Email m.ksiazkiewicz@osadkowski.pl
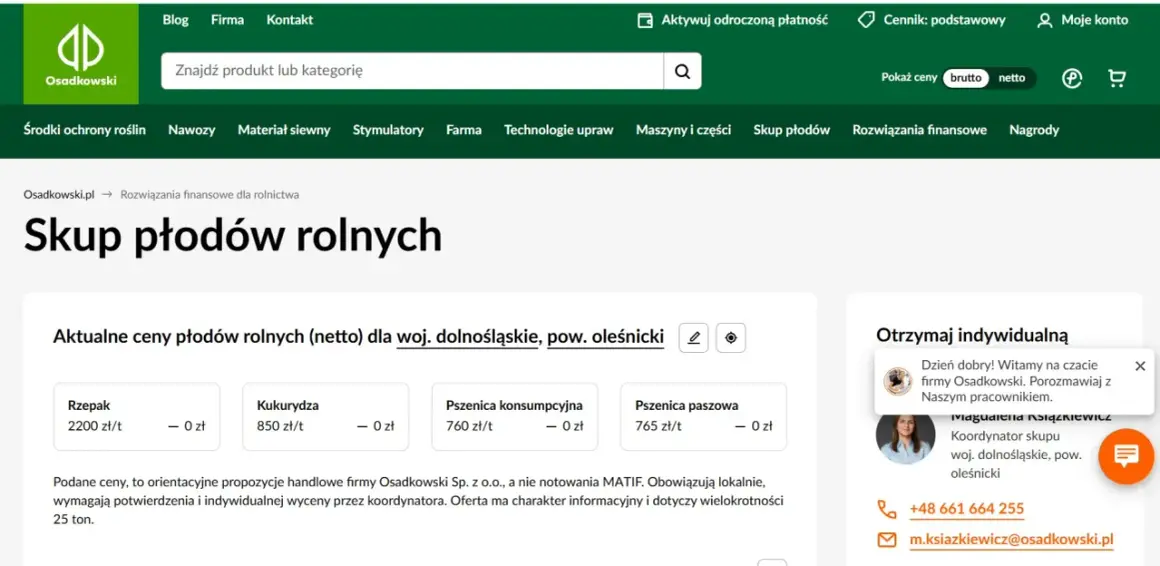 1011,540
